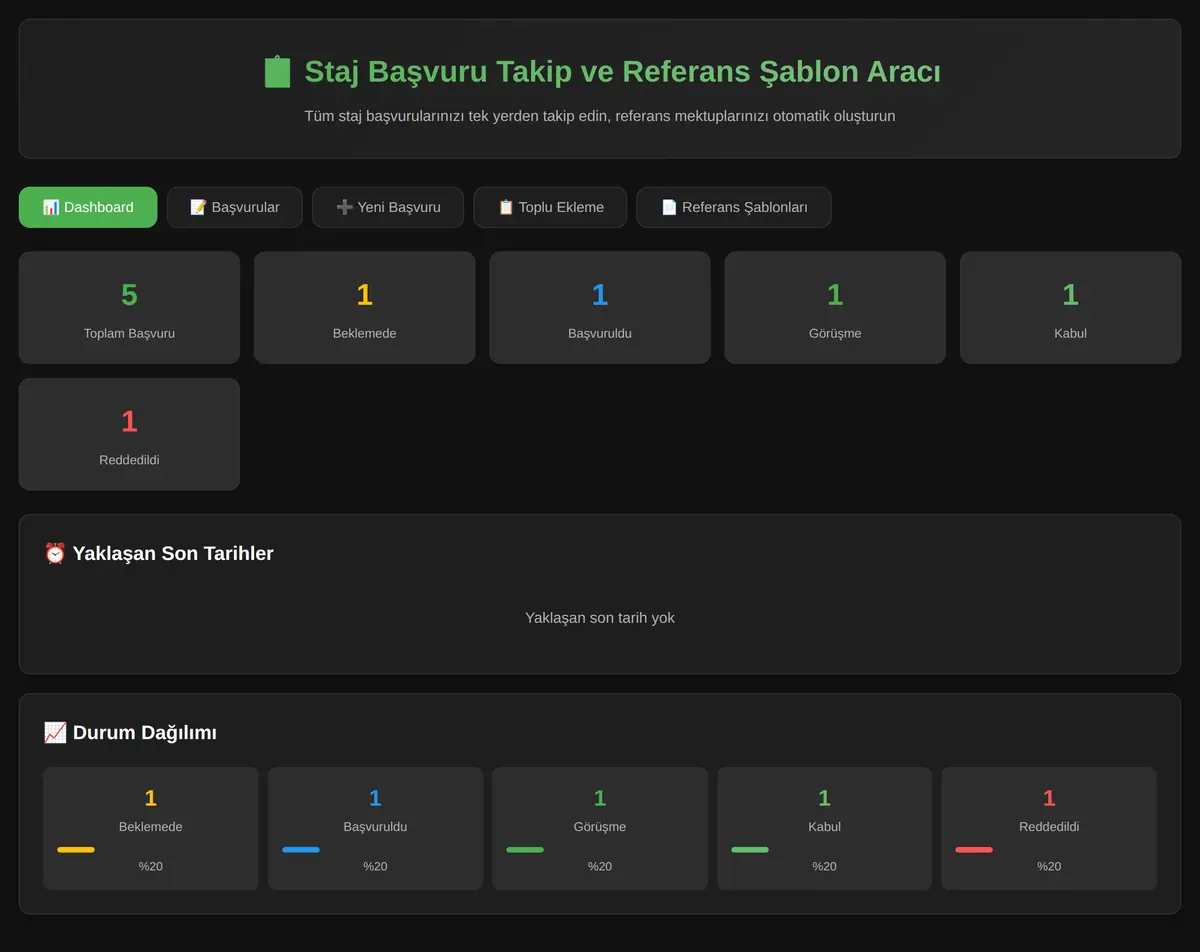The height and width of the screenshot is (952, 1200).
Task: Click the 'Durum Dağılımı' heading
Action: 145,732
